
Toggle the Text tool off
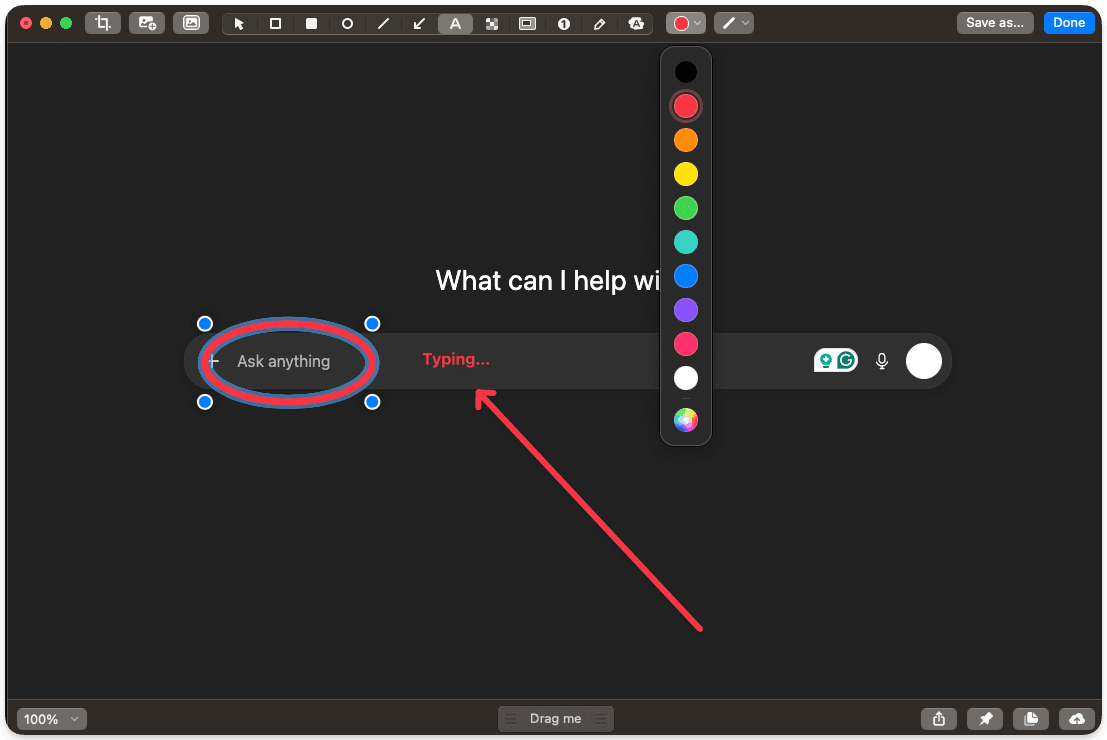click(x=455, y=22)
